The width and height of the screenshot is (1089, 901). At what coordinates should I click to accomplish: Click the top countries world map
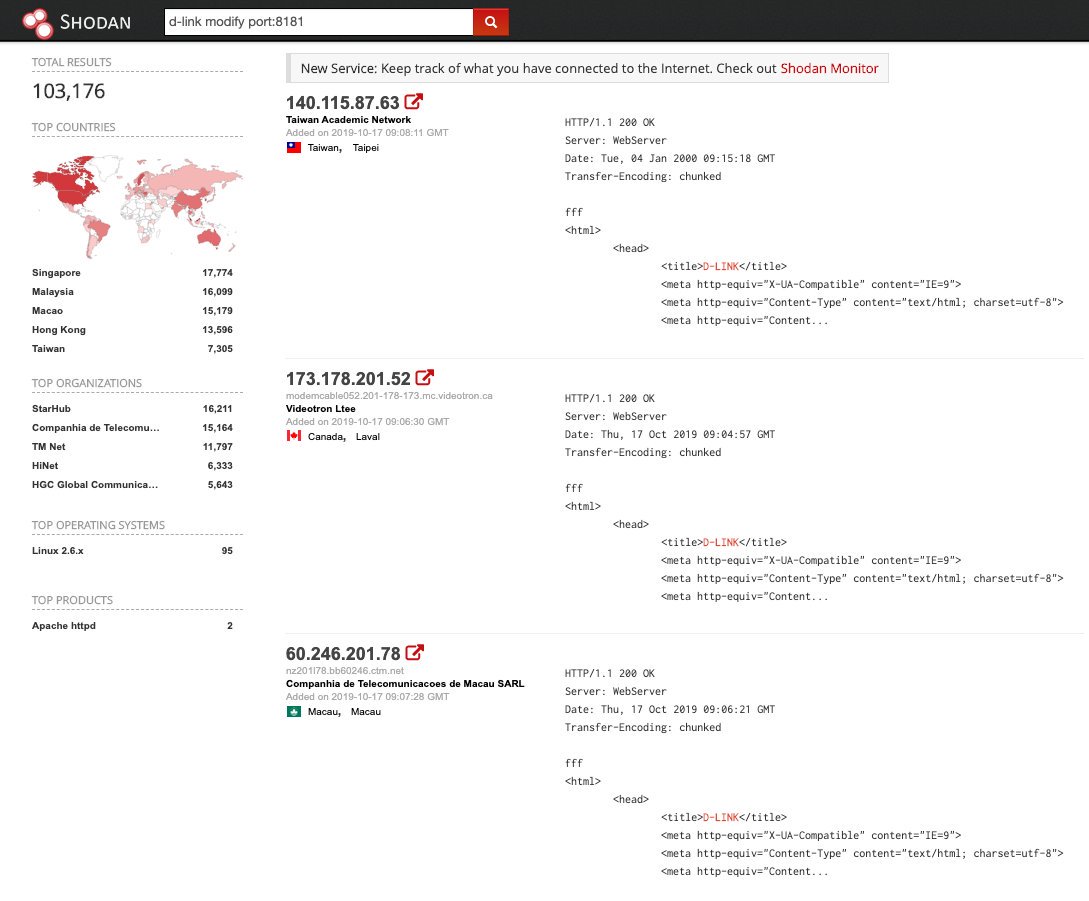coord(137,206)
